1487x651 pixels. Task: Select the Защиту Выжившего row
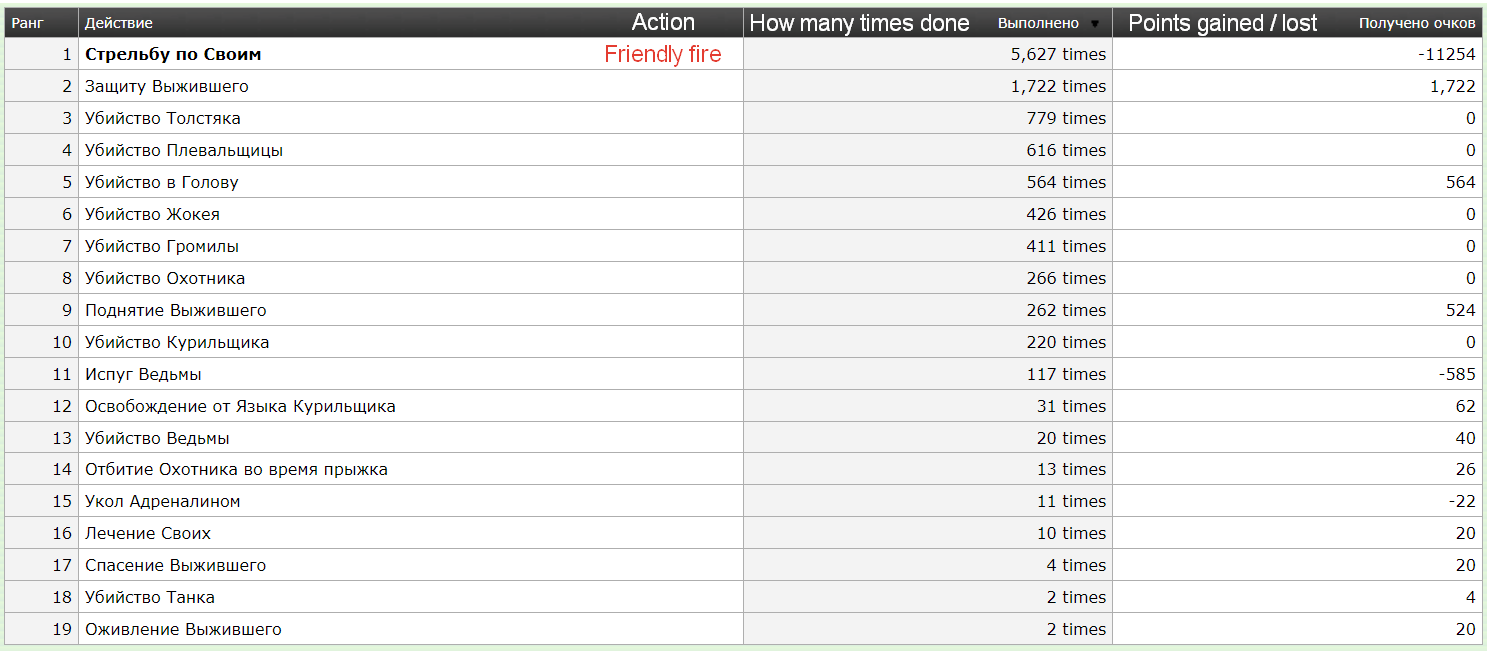coord(167,86)
